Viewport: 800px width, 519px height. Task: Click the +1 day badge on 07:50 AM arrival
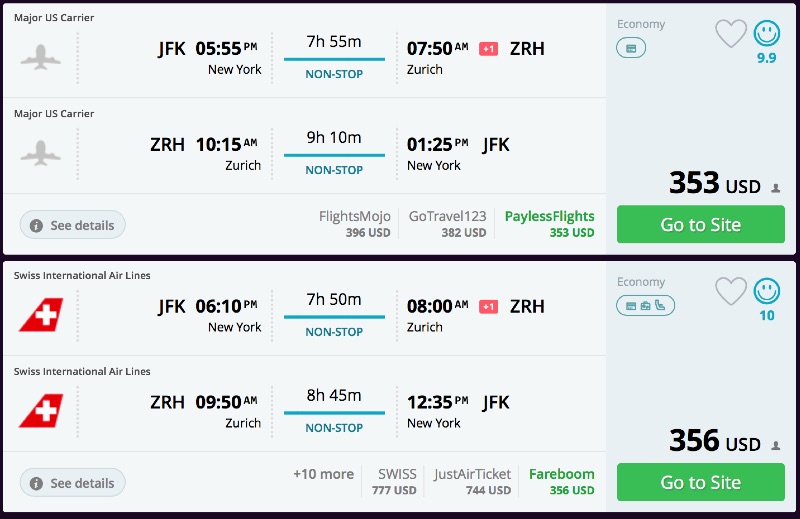[x=488, y=49]
